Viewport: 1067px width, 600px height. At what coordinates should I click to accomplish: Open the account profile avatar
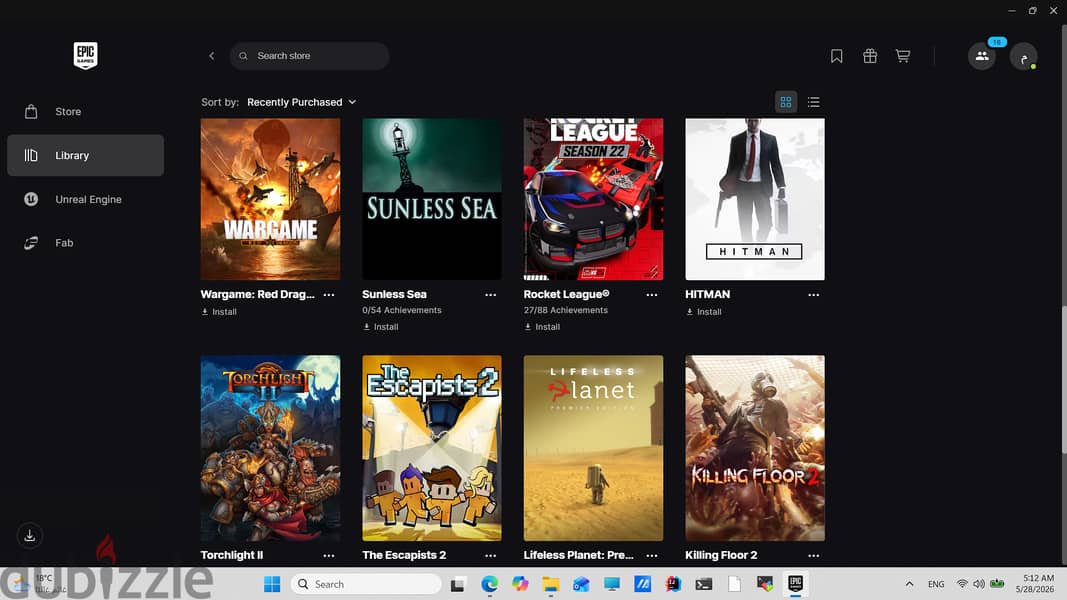1023,56
